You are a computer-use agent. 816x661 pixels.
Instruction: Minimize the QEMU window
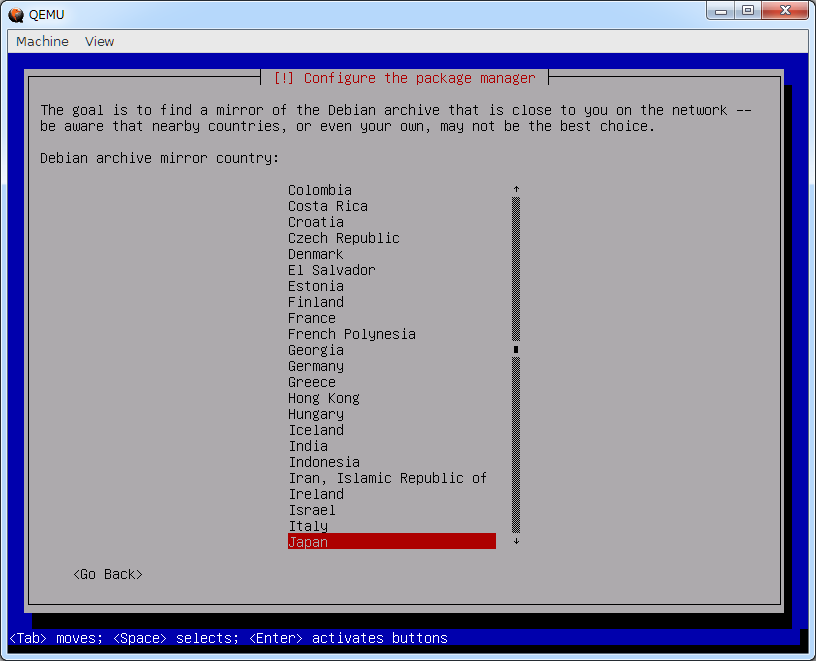click(x=721, y=10)
